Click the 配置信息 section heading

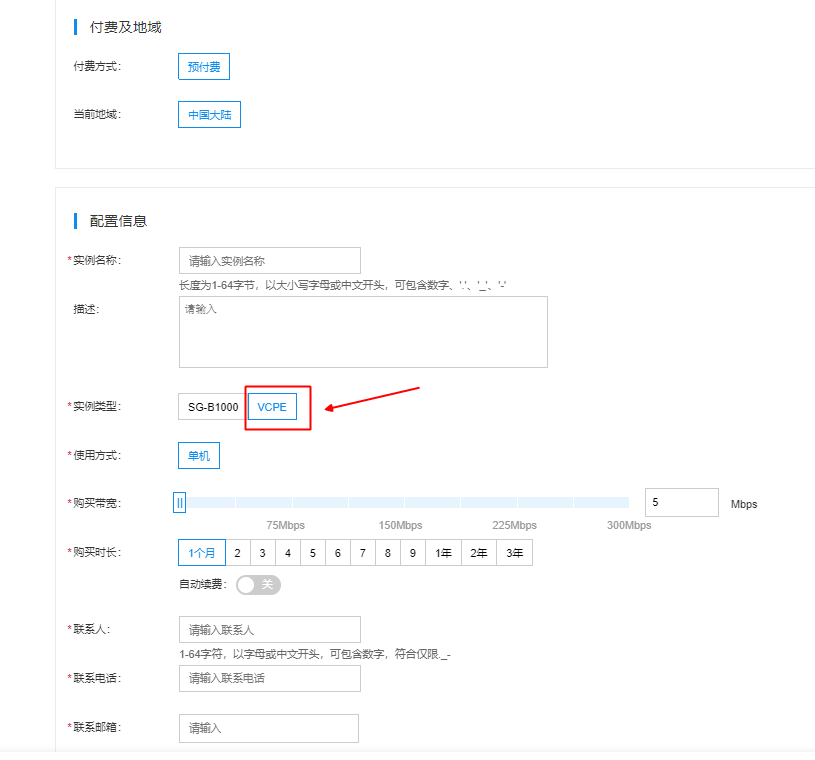(119, 221)
